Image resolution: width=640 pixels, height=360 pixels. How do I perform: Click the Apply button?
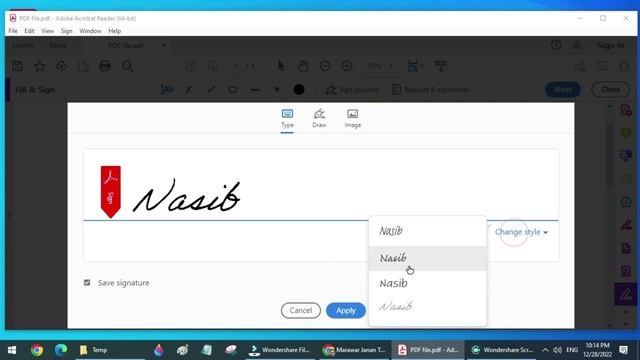click(346, 311)
